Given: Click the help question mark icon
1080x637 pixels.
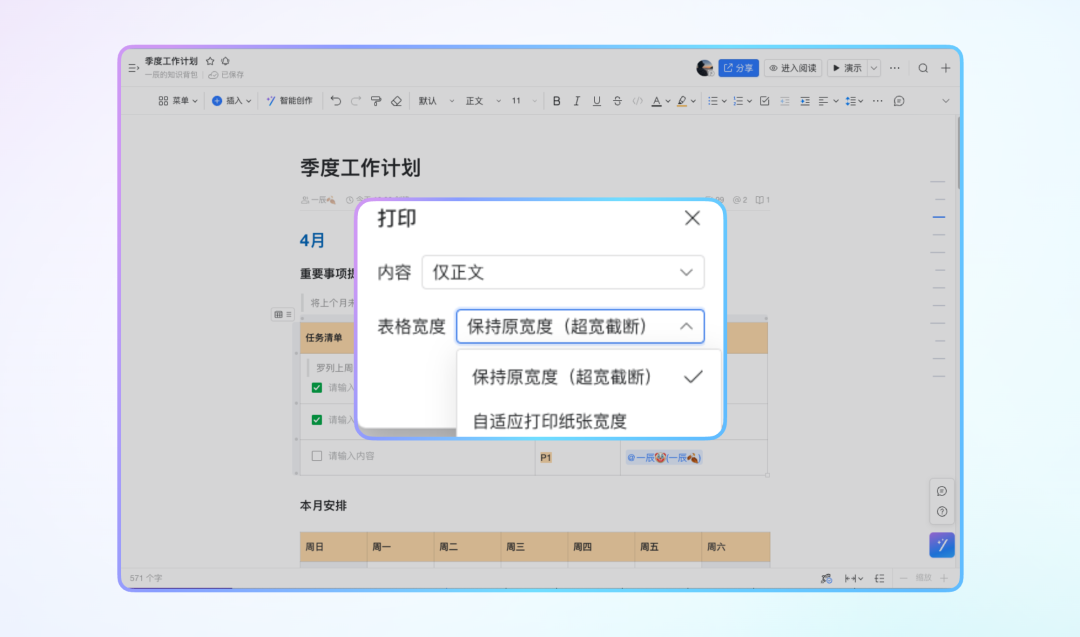Looking at the screenshot, I should [941, 511].
